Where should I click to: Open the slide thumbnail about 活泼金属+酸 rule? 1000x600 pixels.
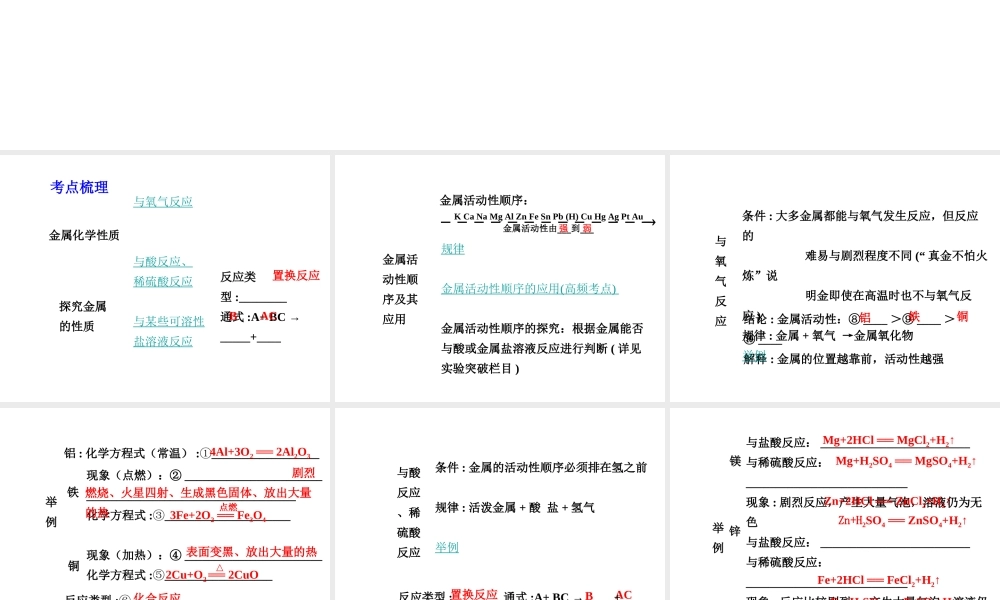500,504
